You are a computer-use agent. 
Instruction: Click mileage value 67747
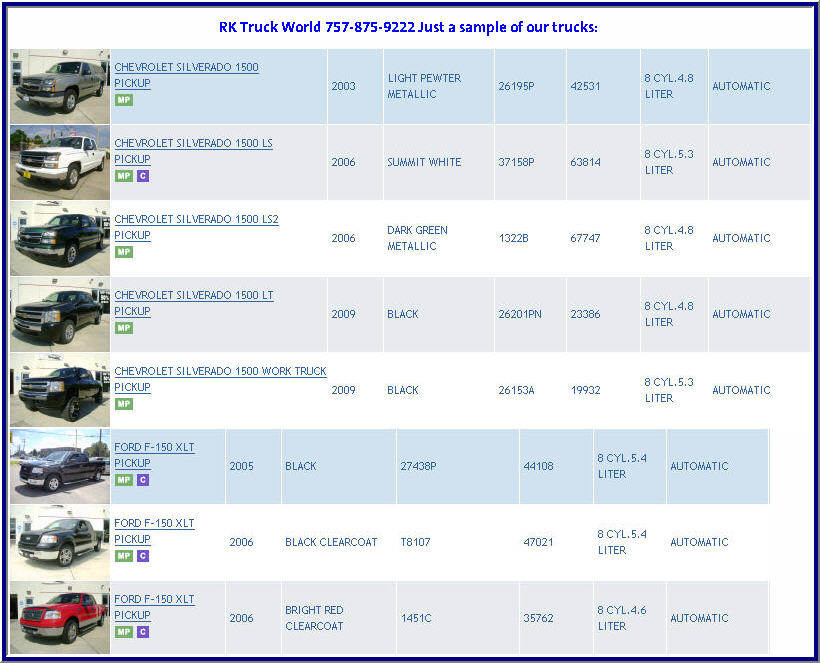(x=585, y=238)
